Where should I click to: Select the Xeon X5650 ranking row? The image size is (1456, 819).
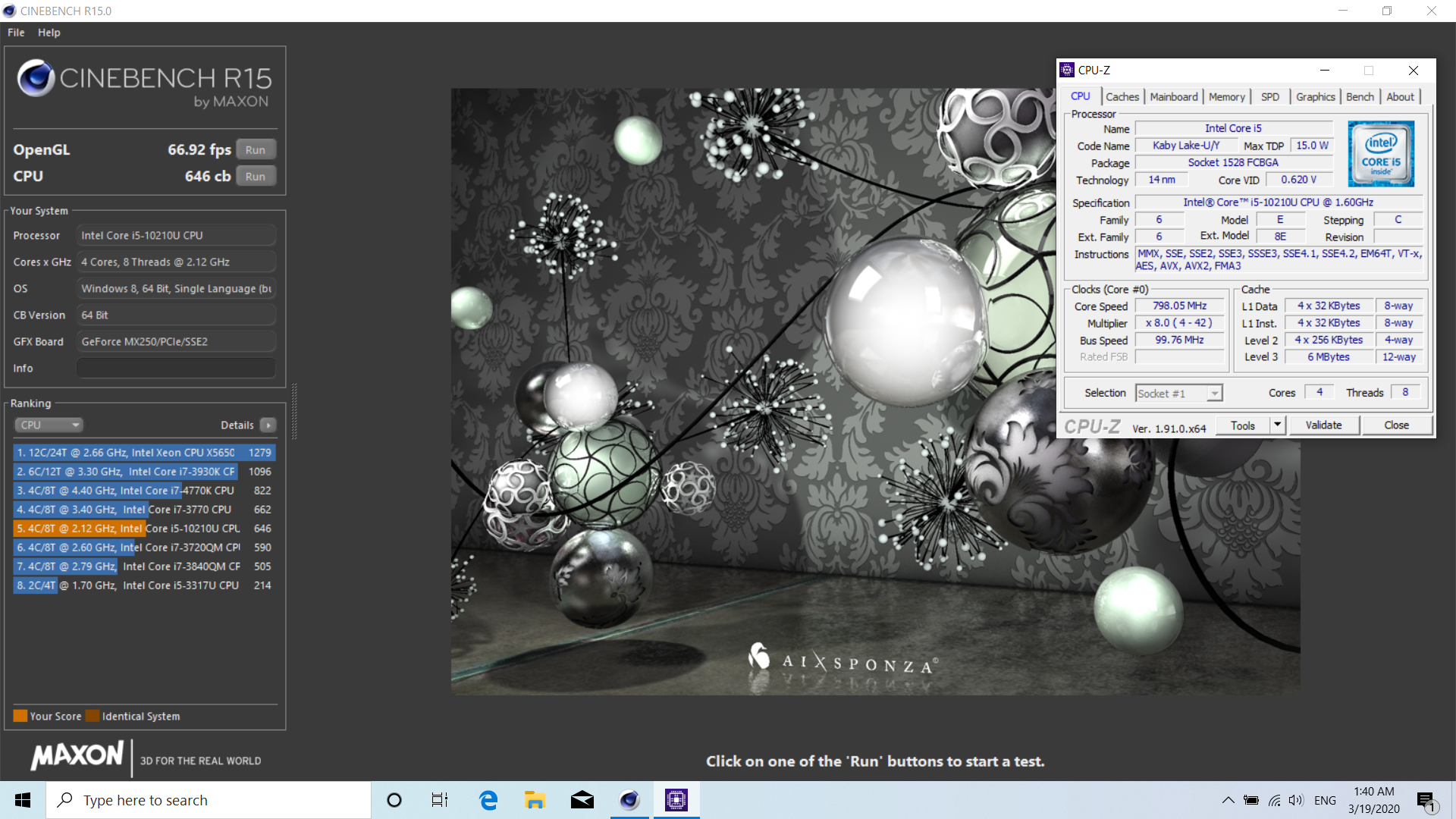click(x=144, y=452)
